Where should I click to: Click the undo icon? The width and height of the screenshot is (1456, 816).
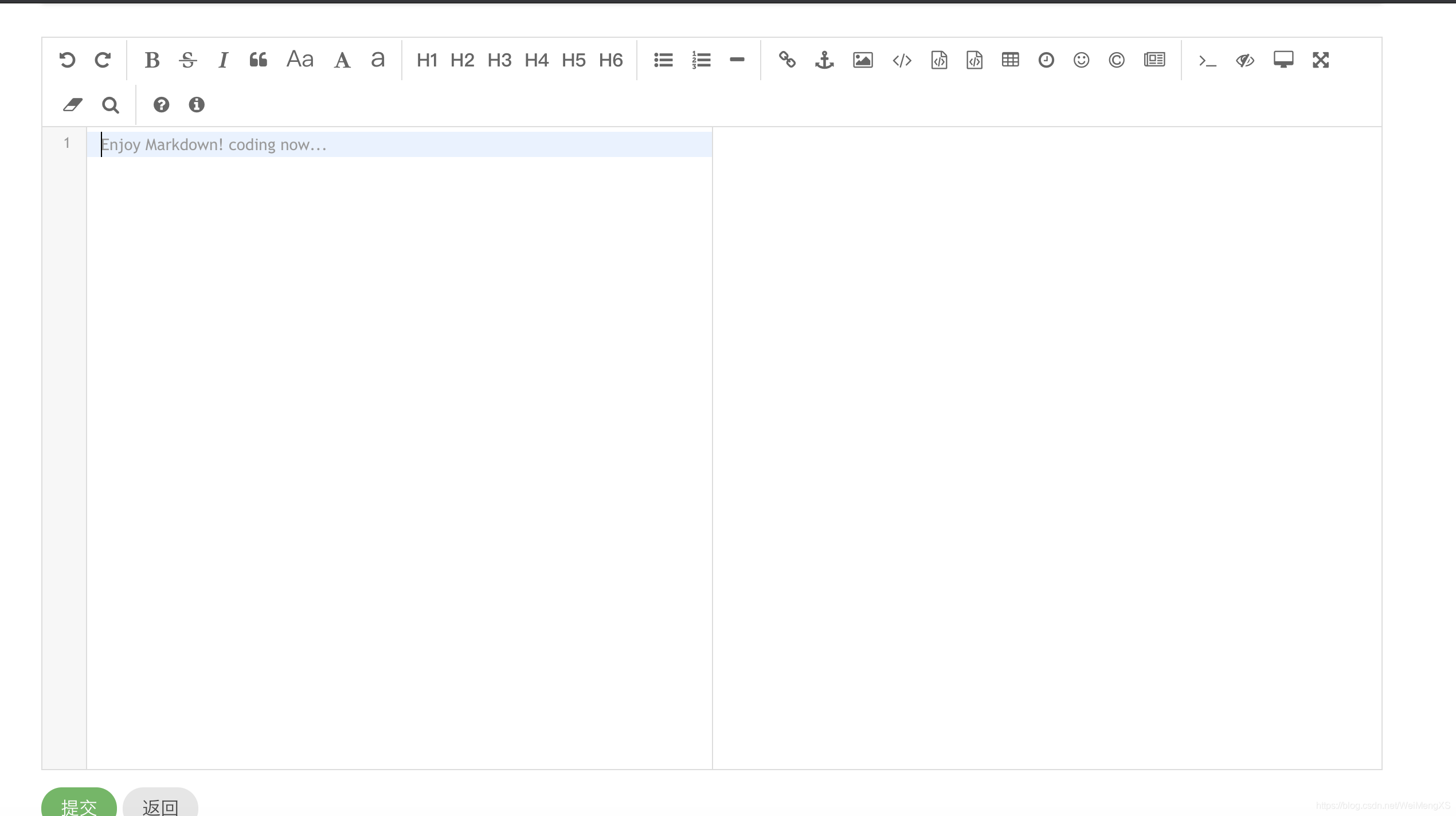point(67,60)
